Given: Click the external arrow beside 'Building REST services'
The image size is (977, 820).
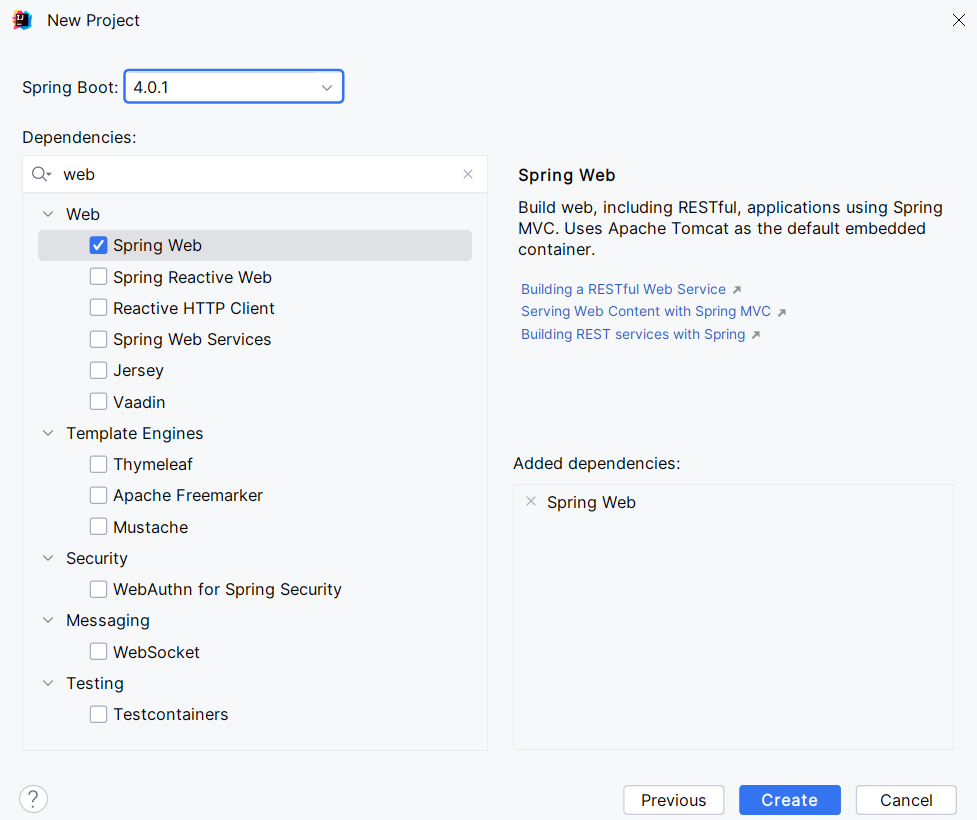Looking at the screenshot, I should (x=755, y=335).
